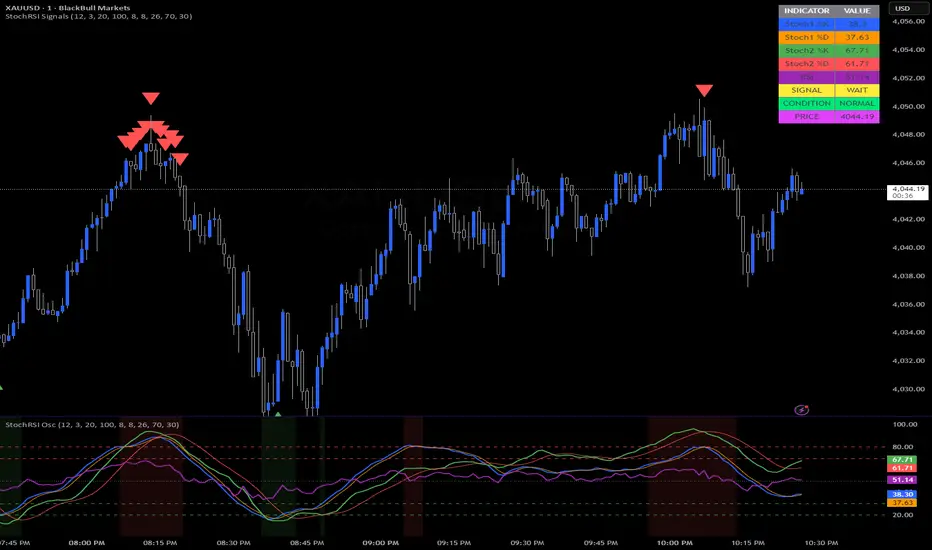Click the 08:45 PM time axis label
The height and width of the screenshot is (550, 932).
pos(307,543)
